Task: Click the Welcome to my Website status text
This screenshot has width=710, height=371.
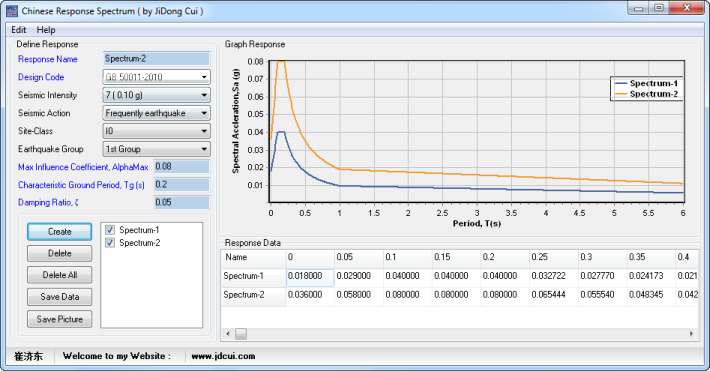Action: coord(117,356)
